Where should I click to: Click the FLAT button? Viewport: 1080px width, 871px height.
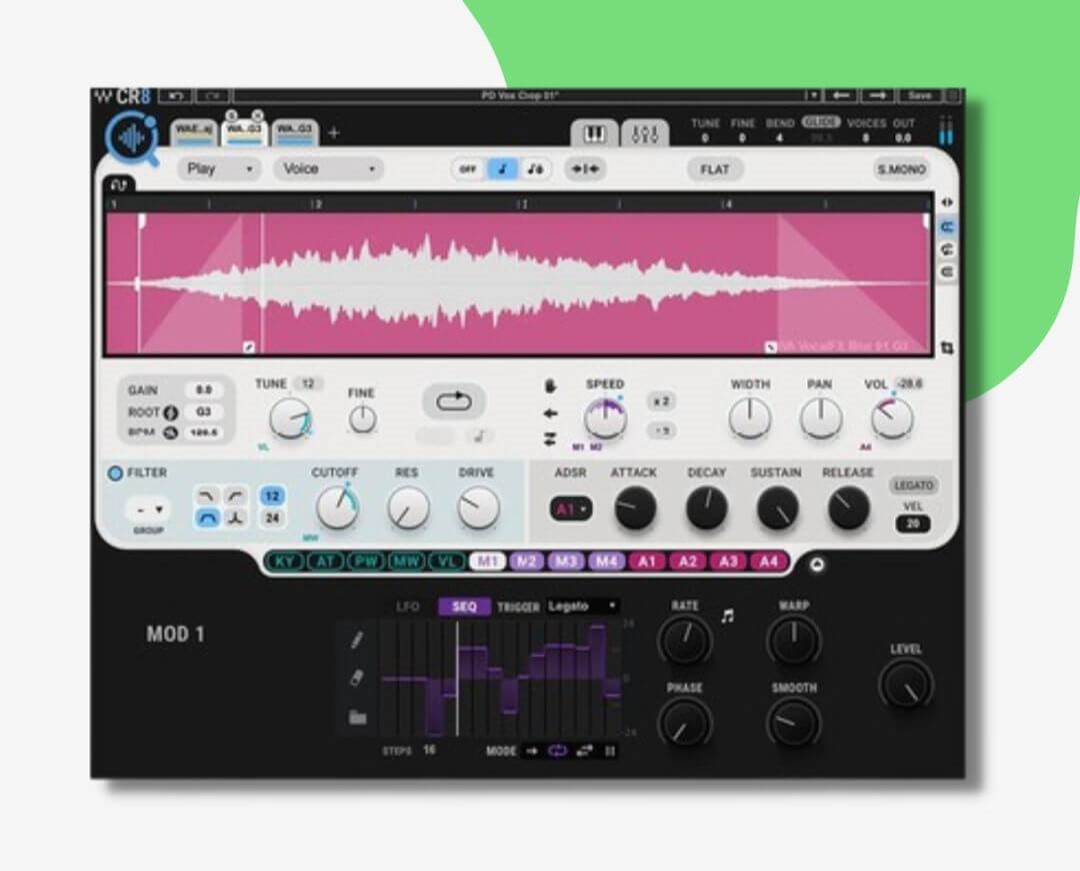tap(715, 169)
